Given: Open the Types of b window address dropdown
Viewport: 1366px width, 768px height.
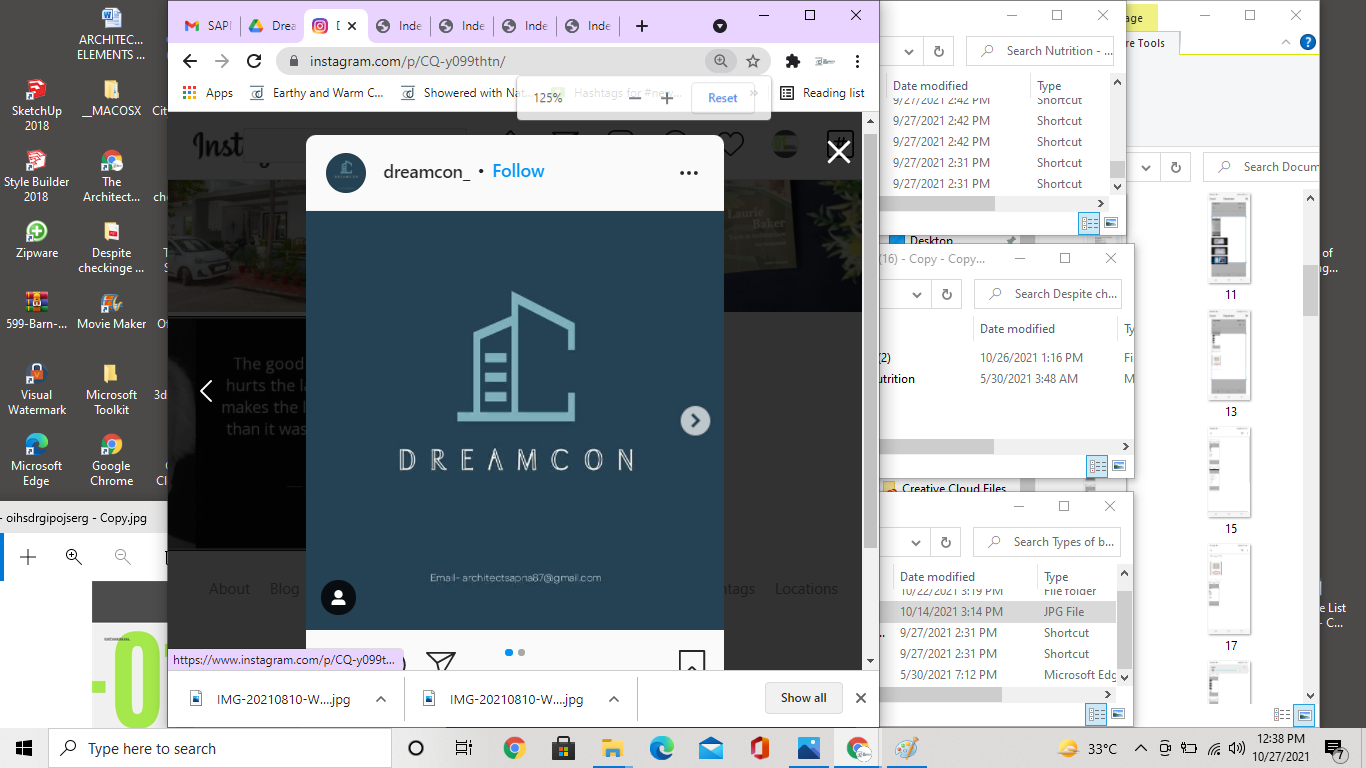Looking at the screenshot, I should [916, 542].
